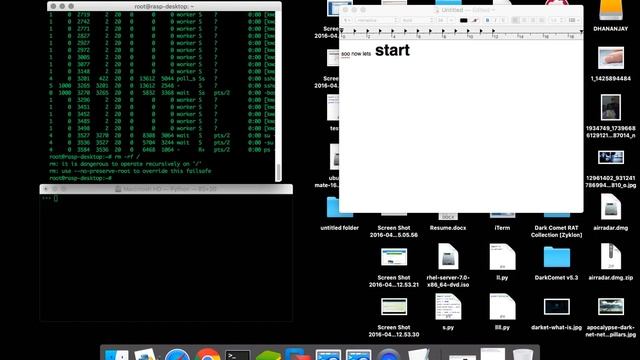Select the DHANANJAY drive icon on desktop

click(611, 10)
